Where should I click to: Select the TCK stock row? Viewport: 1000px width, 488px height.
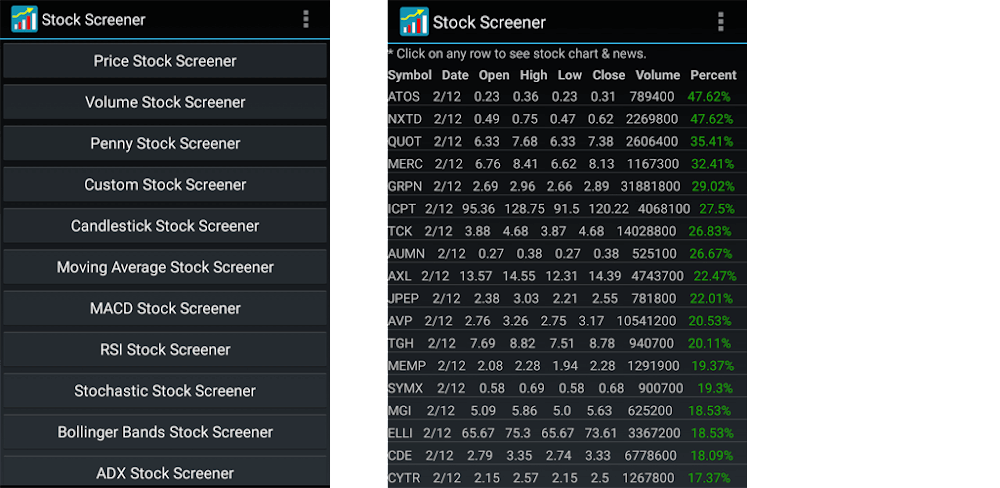(567, 231)
